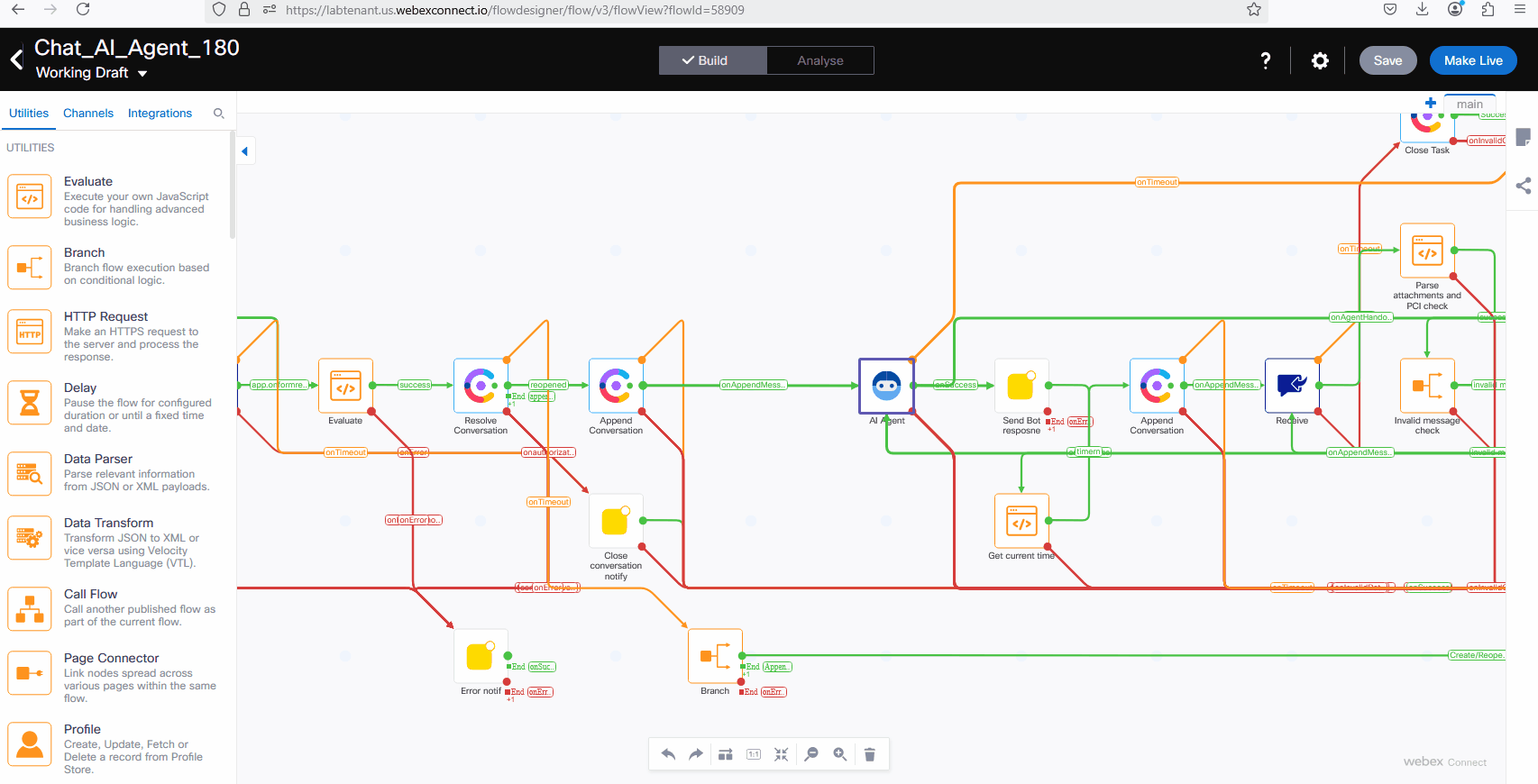Open the Integrations tab

160,114
